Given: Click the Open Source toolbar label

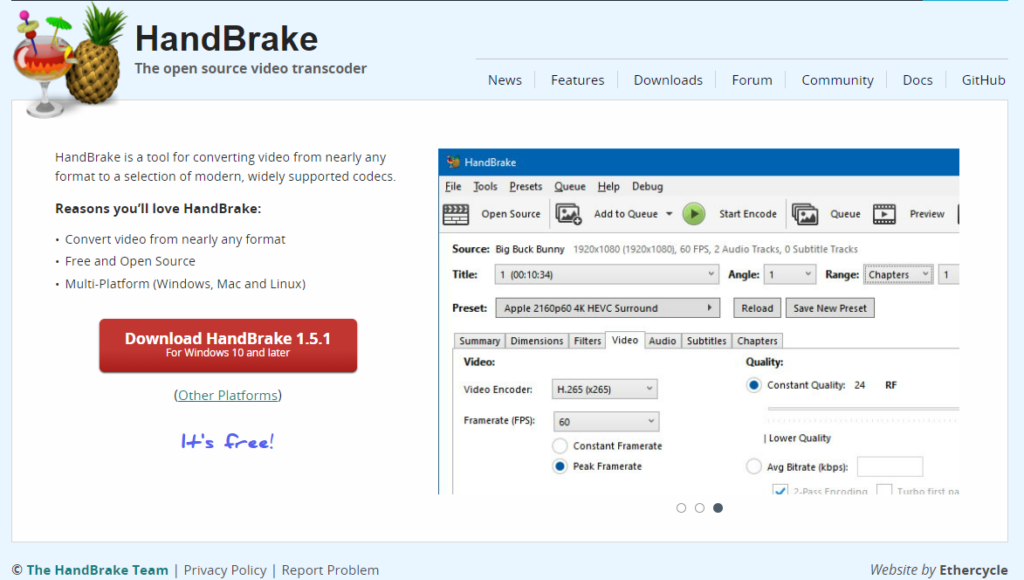Looking at the screenshot, I should 511,214.
